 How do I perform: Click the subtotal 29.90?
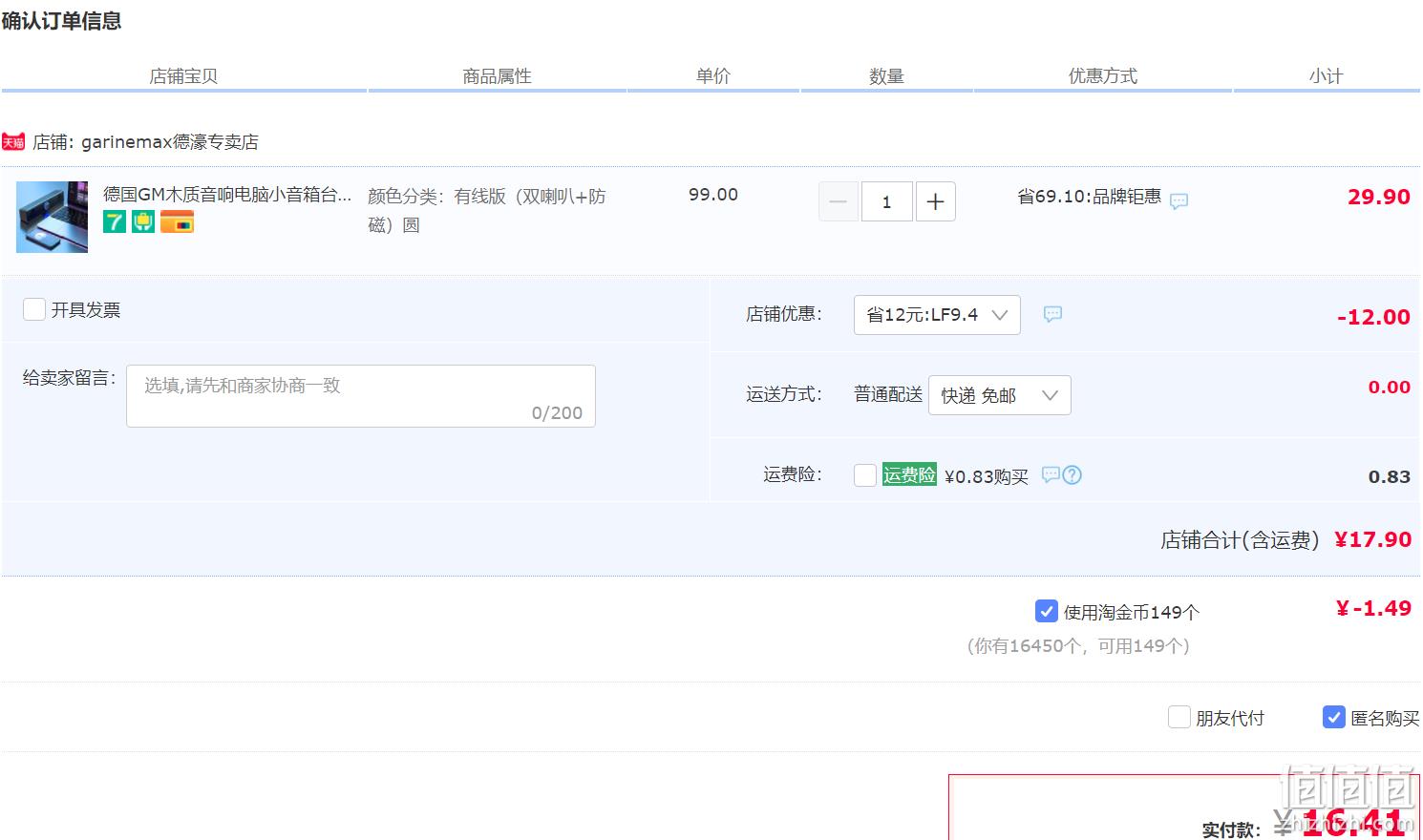tap(1379, 197)
